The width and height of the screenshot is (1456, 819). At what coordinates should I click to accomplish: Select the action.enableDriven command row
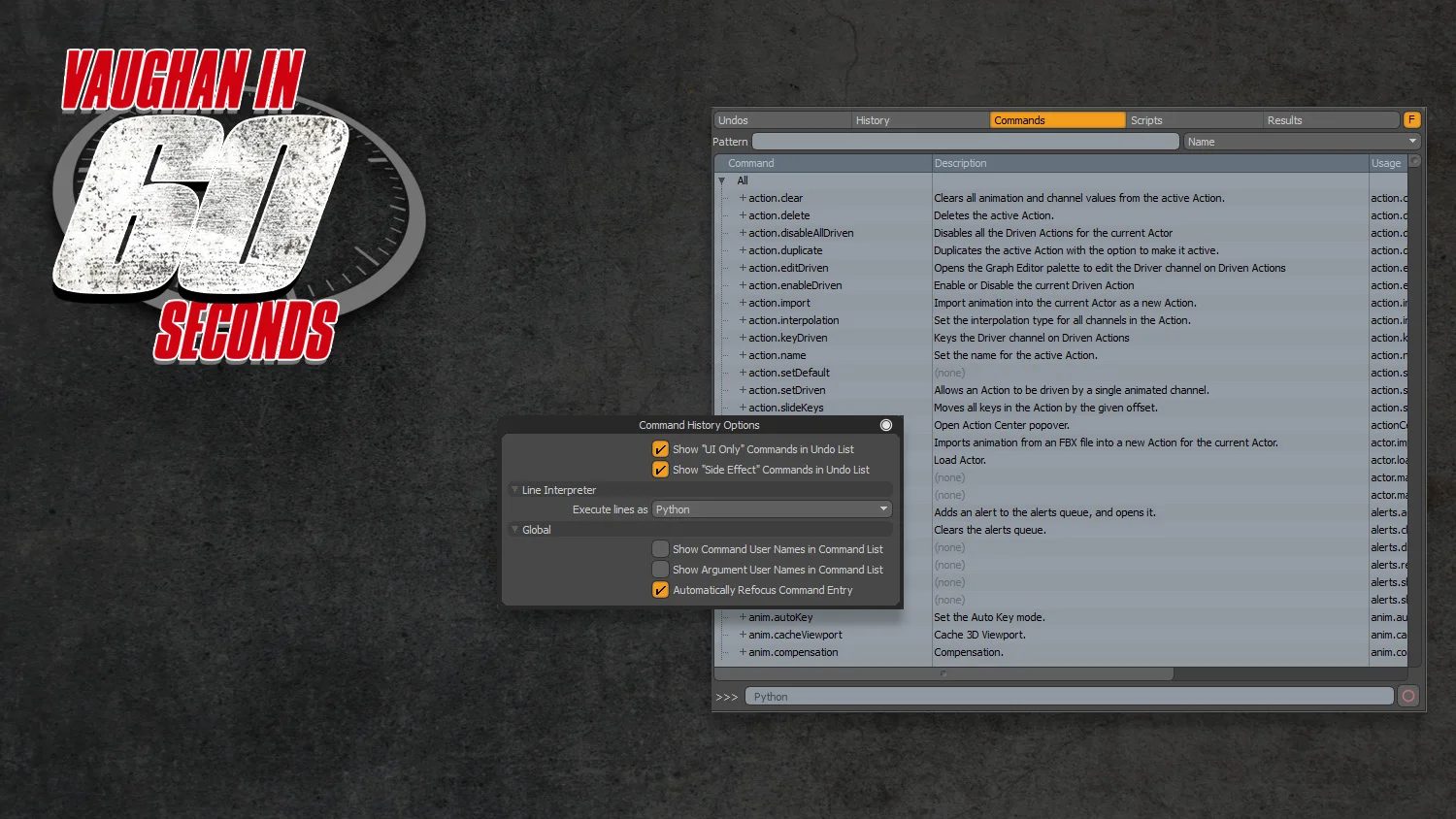(x=1062, y=285)
